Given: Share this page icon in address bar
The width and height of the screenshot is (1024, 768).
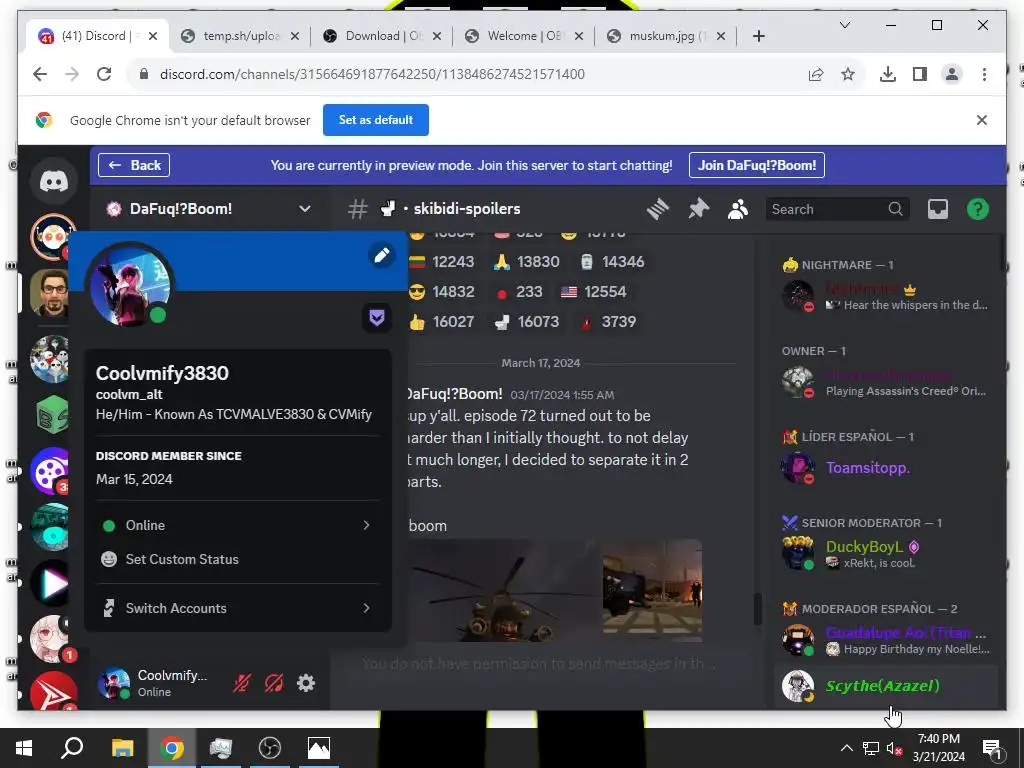Looking at the screenshot, I should click(816, 74).
